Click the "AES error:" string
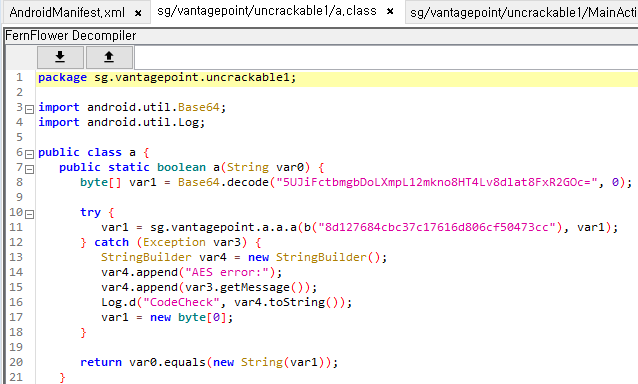 pyautogui.click(x=228, y=272)
